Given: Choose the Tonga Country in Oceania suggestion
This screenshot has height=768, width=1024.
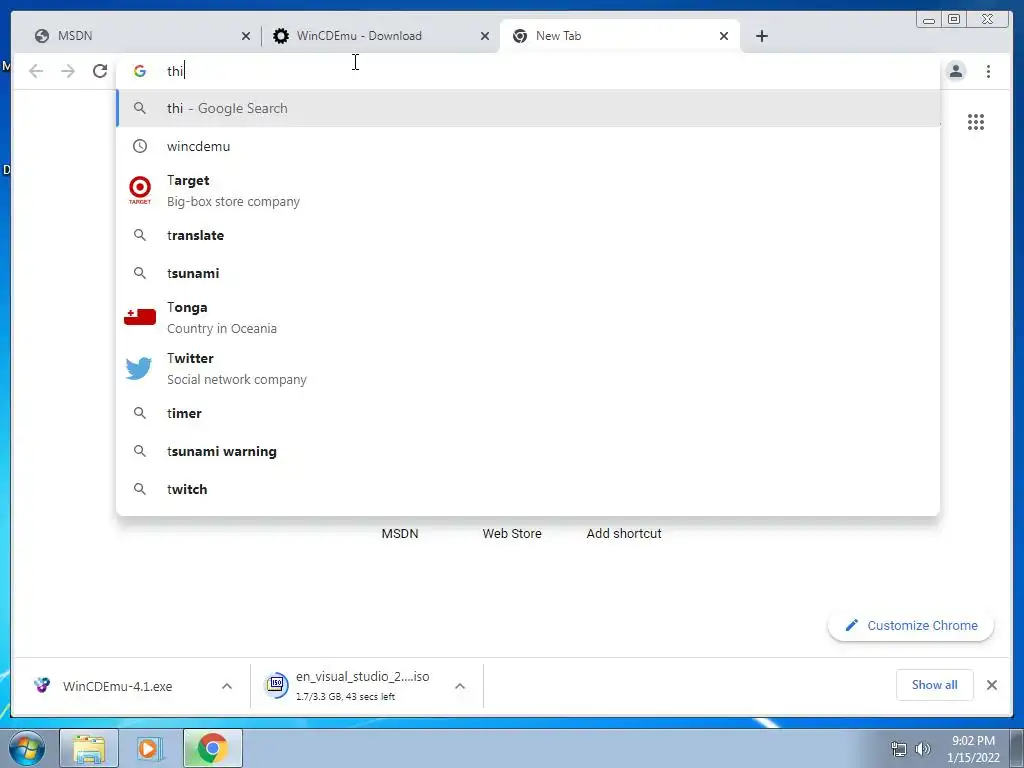Looking at the screenshot, I should point(528,317).
